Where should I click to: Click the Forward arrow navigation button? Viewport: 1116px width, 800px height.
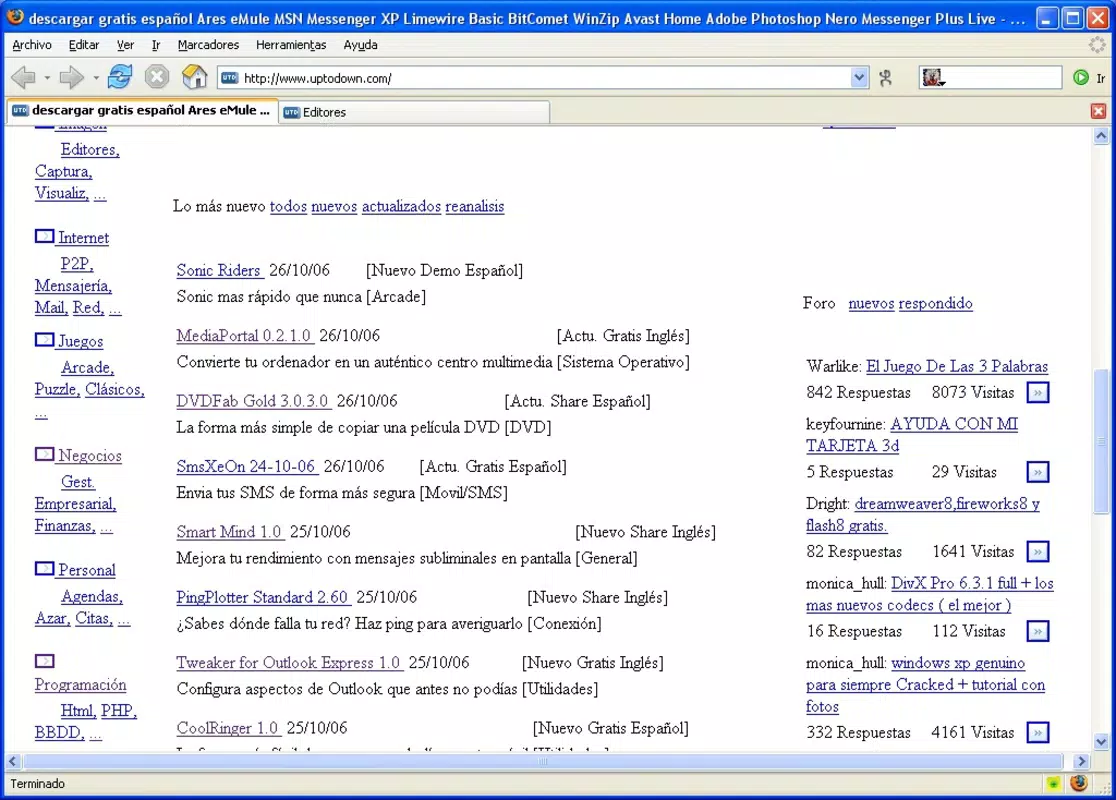click(x=71, y=77)
